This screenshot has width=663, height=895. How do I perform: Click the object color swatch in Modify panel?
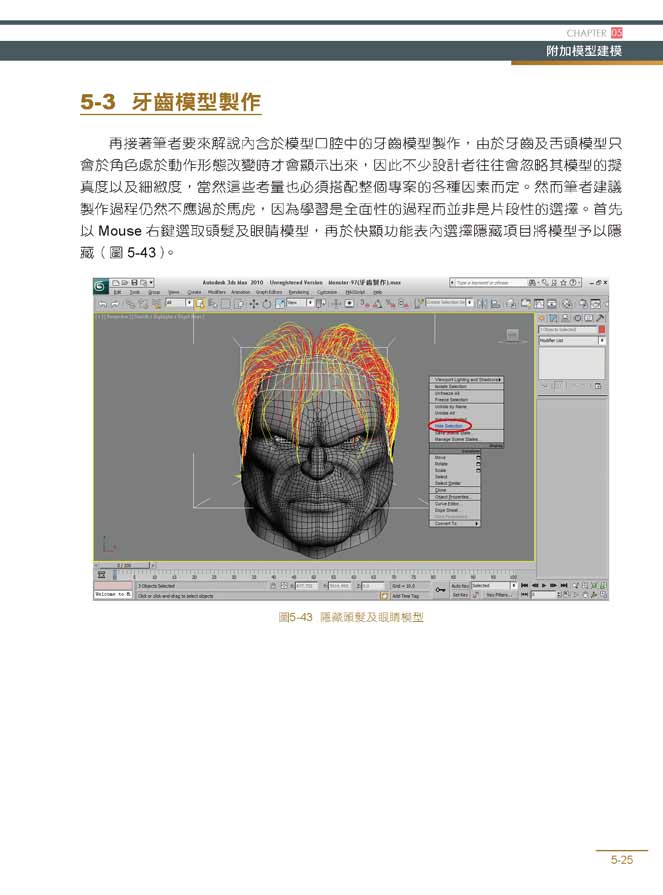[x=601, y=330]
